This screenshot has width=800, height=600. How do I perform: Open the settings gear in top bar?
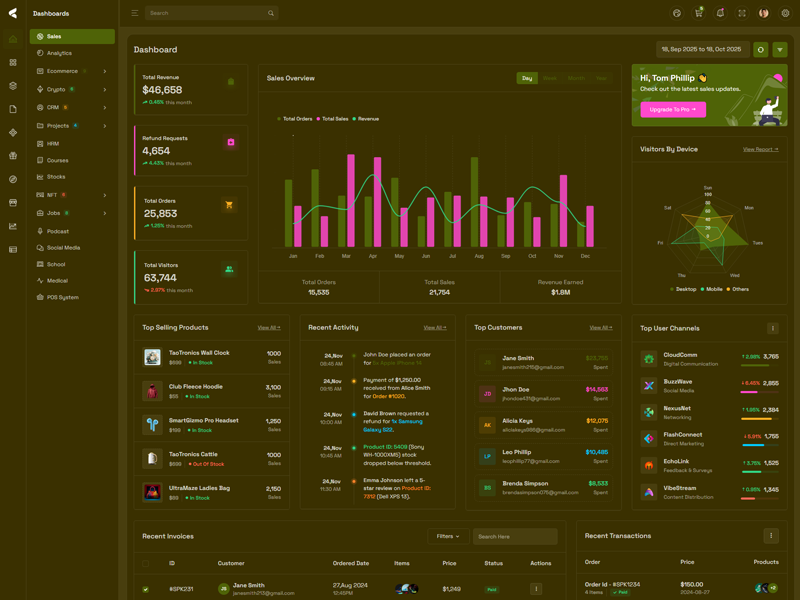pyautogui.click(x=785, y=13)
